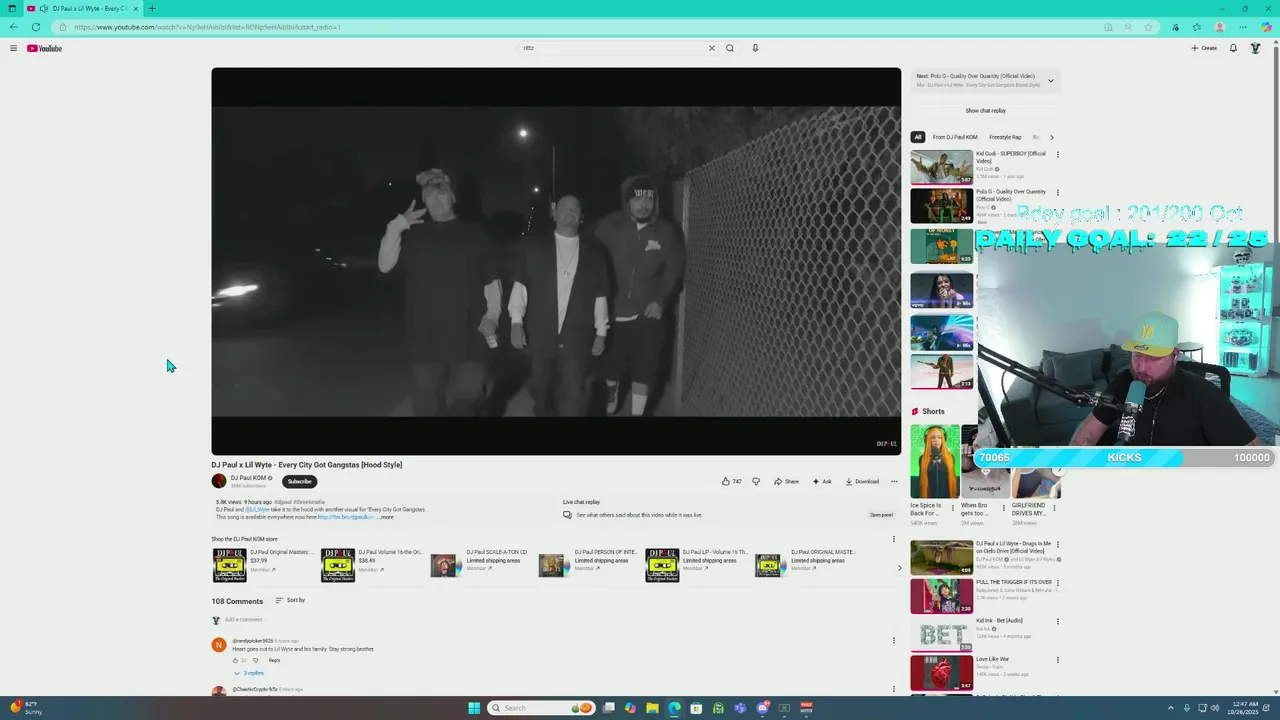Open options for Kid Cudi SUPERBOY video

pos(1057,155)
